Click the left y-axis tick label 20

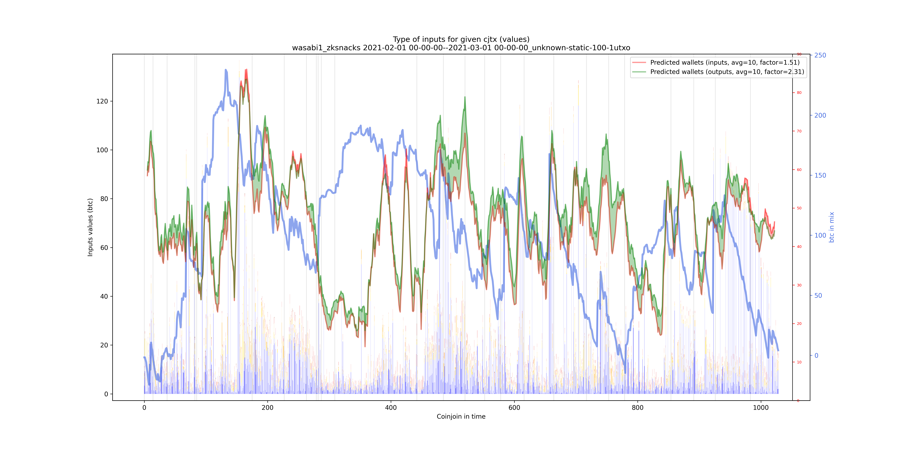click(x=103, y=345)
